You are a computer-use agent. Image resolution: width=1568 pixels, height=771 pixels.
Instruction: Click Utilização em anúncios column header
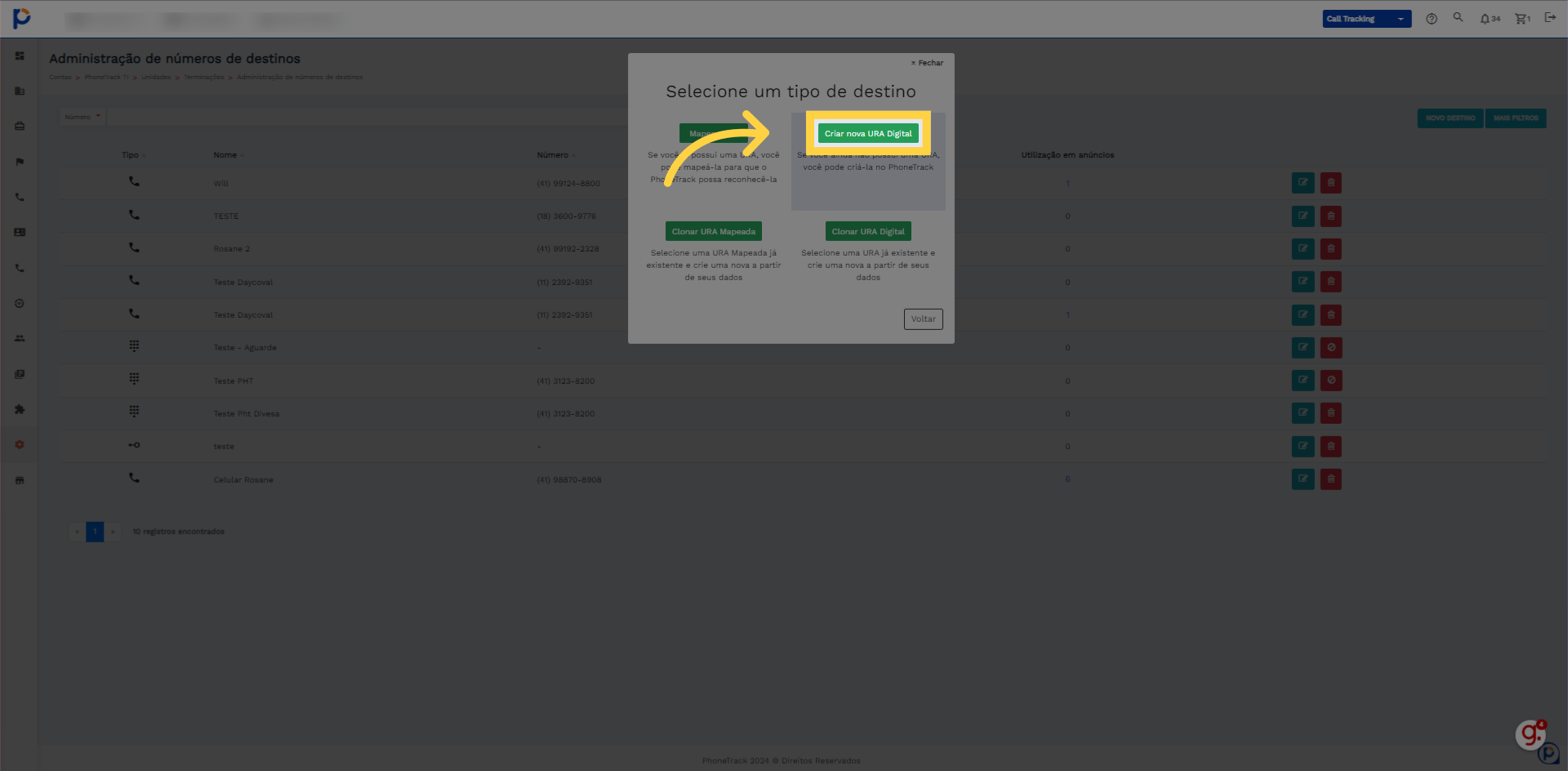[x=1067, y=155]
